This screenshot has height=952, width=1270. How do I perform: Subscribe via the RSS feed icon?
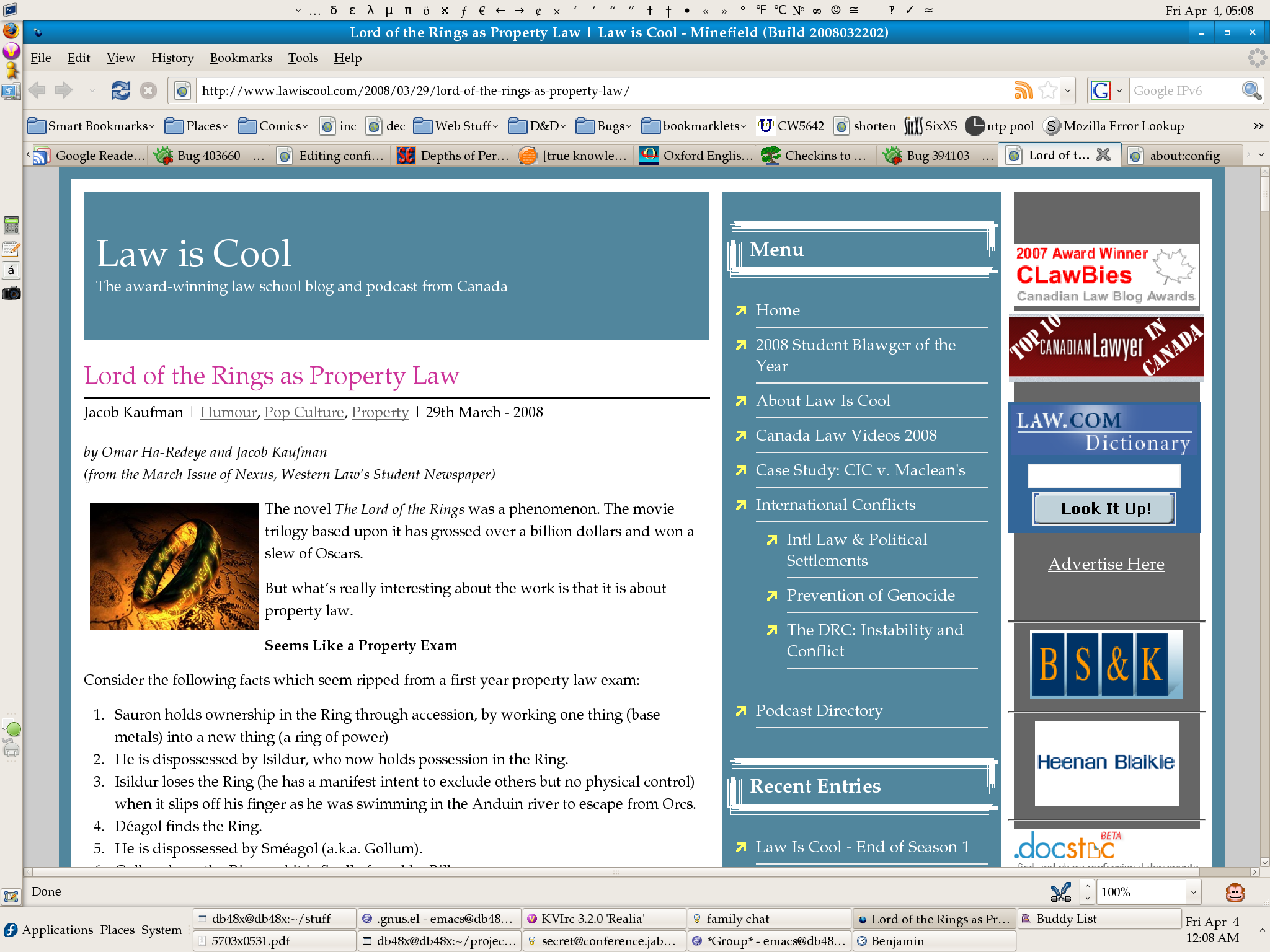(x=1023, y=90)
